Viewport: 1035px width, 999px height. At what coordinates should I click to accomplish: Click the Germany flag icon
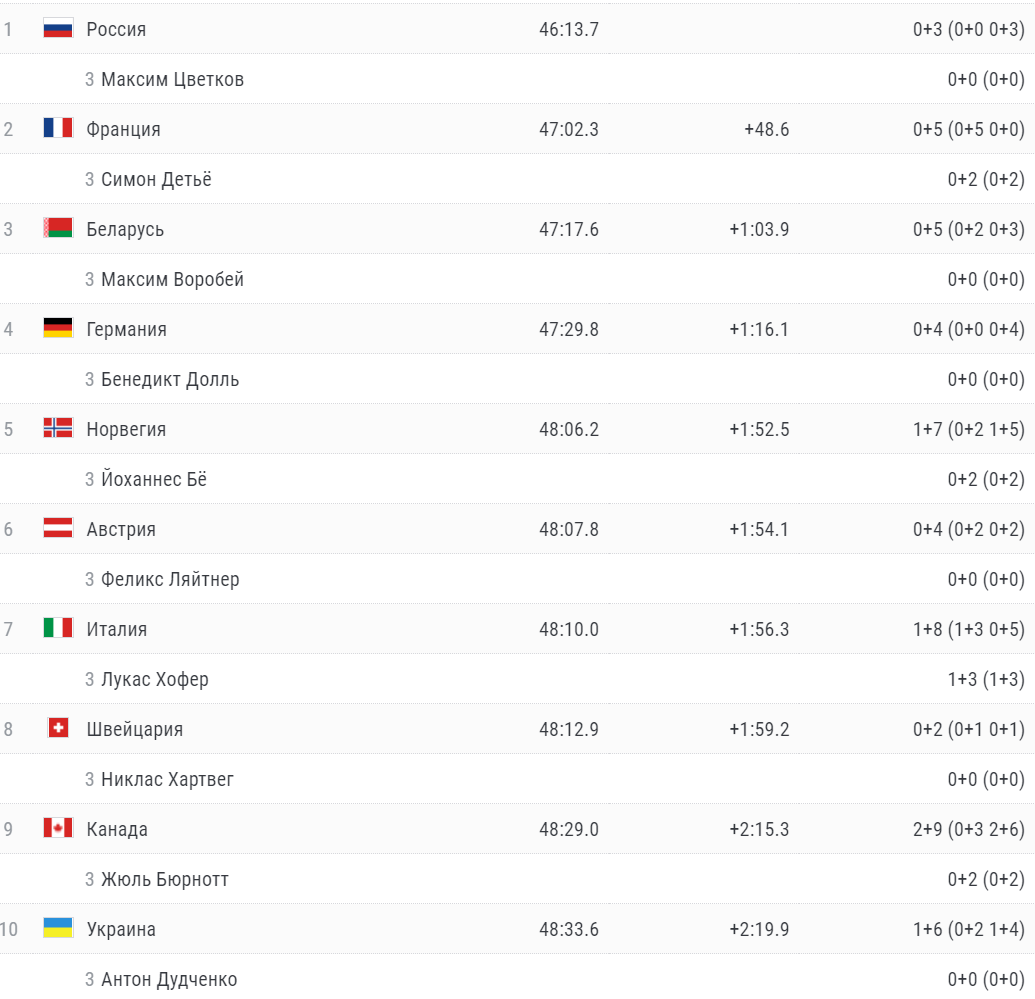58,328
